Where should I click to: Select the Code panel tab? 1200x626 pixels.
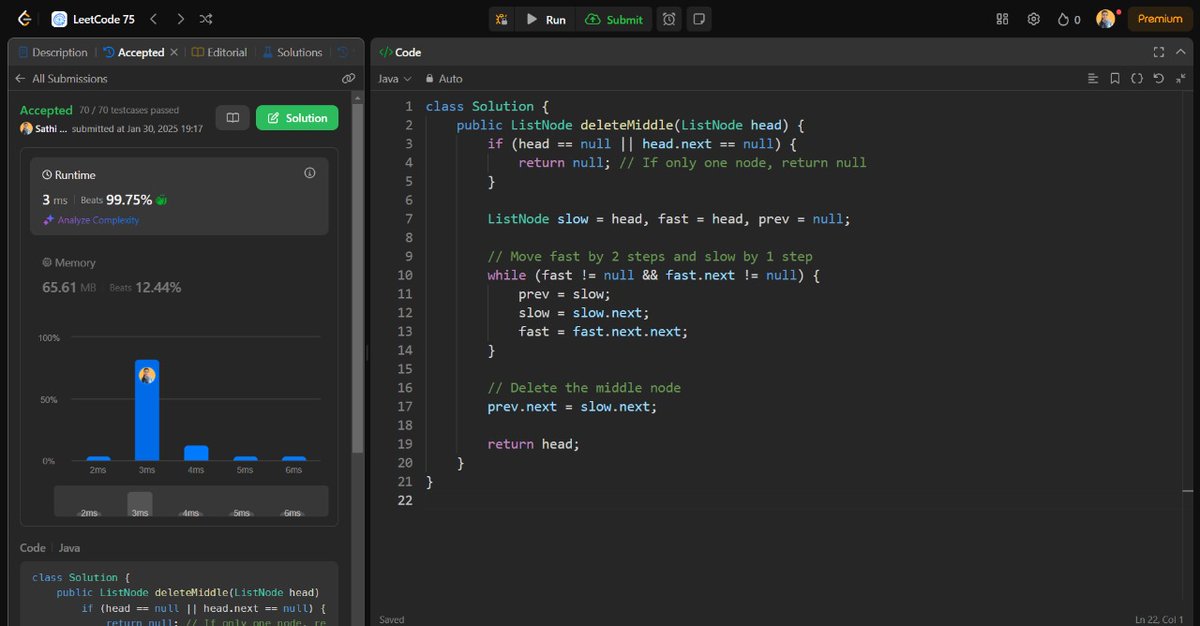click(x=400, y=52)
